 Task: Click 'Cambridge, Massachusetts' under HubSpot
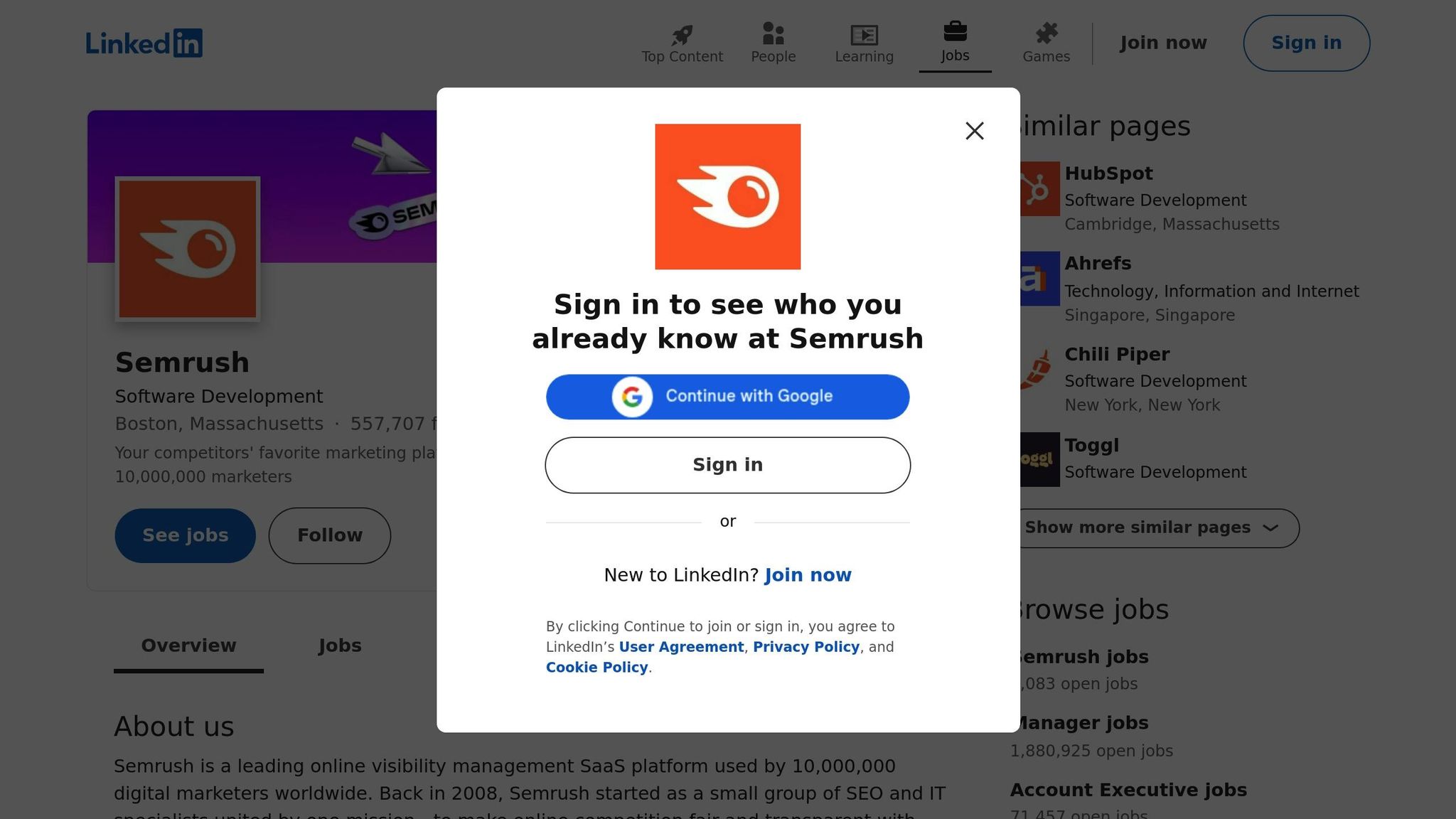tap(1172, 225)
